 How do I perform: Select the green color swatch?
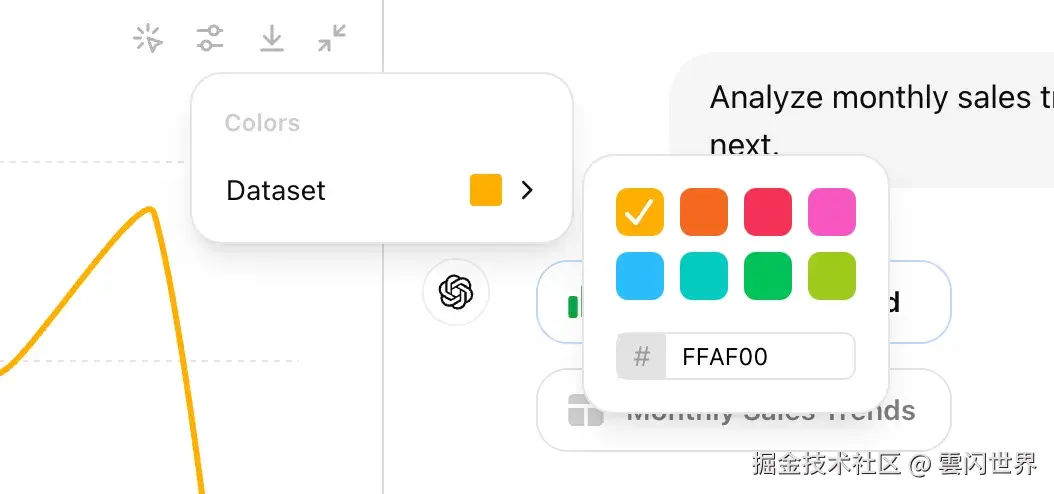click(768, 276)
